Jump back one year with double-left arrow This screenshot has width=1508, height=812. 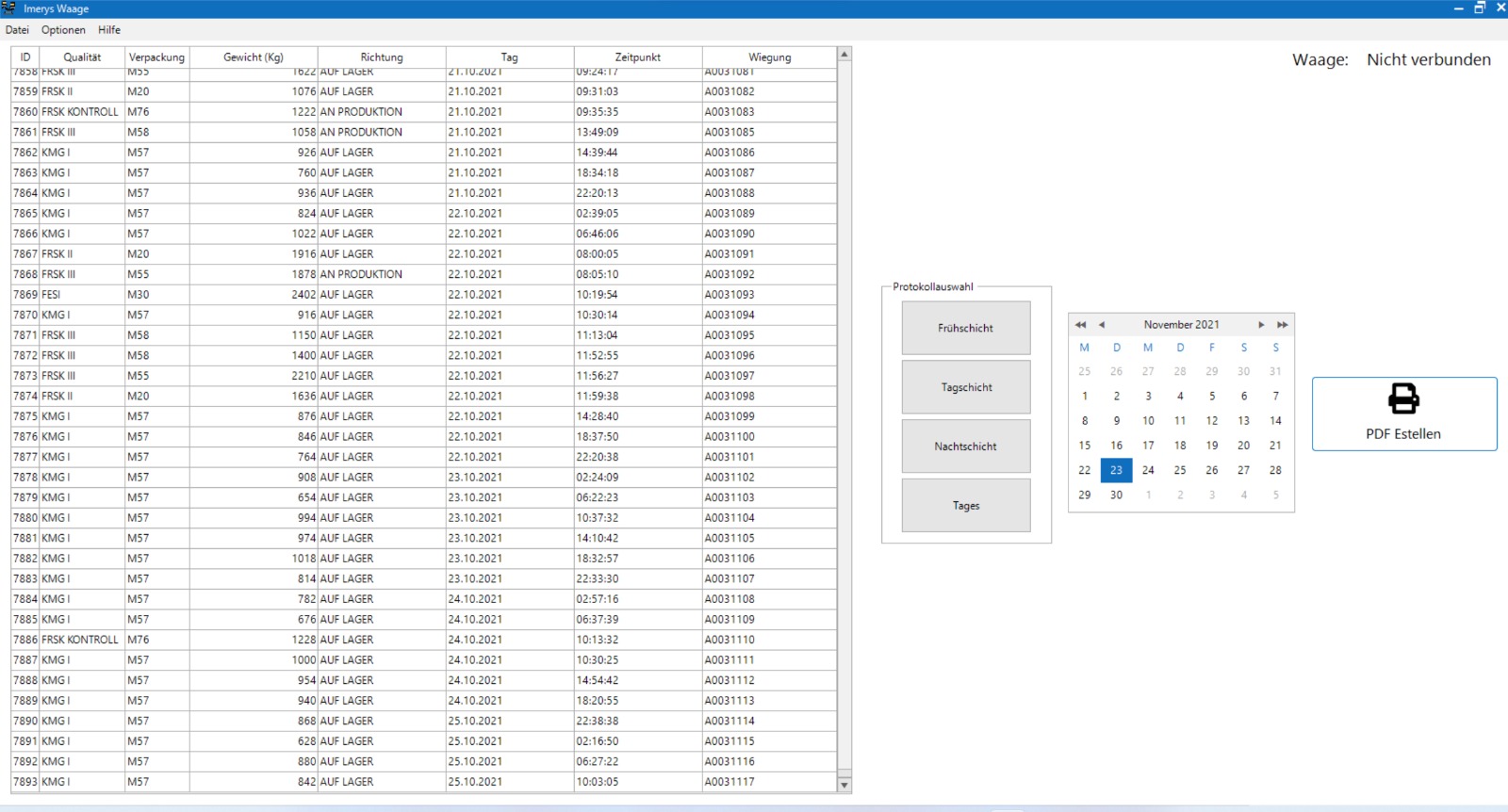pos(1080,325)
